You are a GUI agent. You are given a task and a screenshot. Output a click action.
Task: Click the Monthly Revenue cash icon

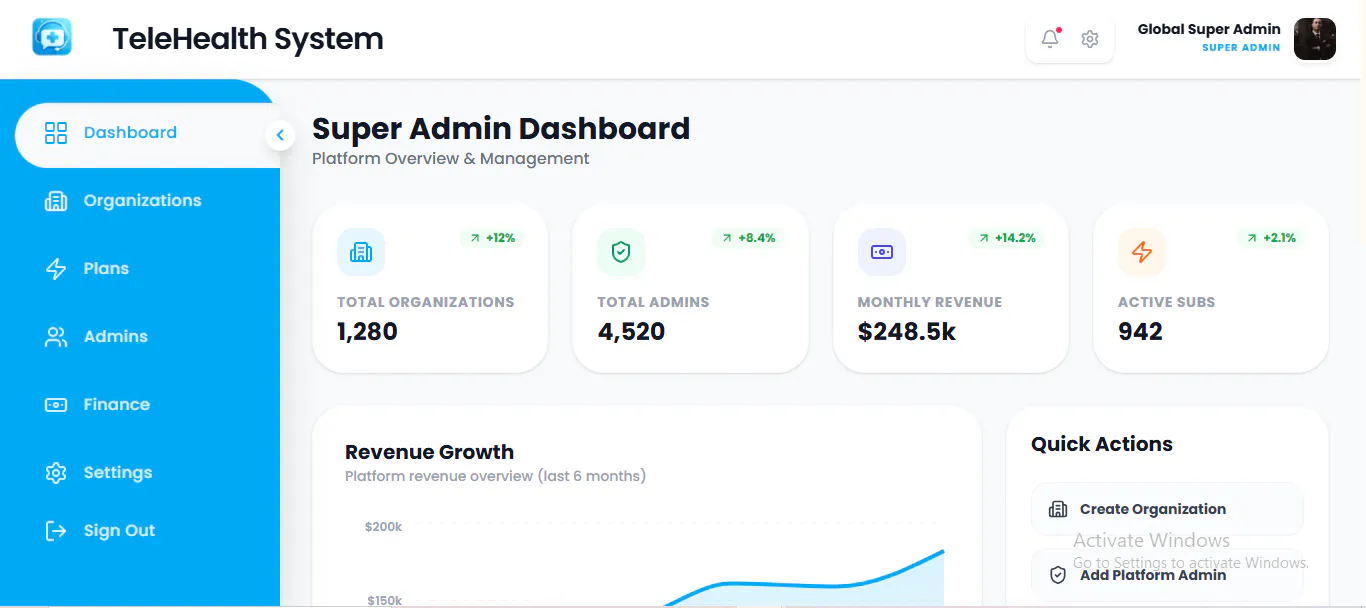point(882,252)
